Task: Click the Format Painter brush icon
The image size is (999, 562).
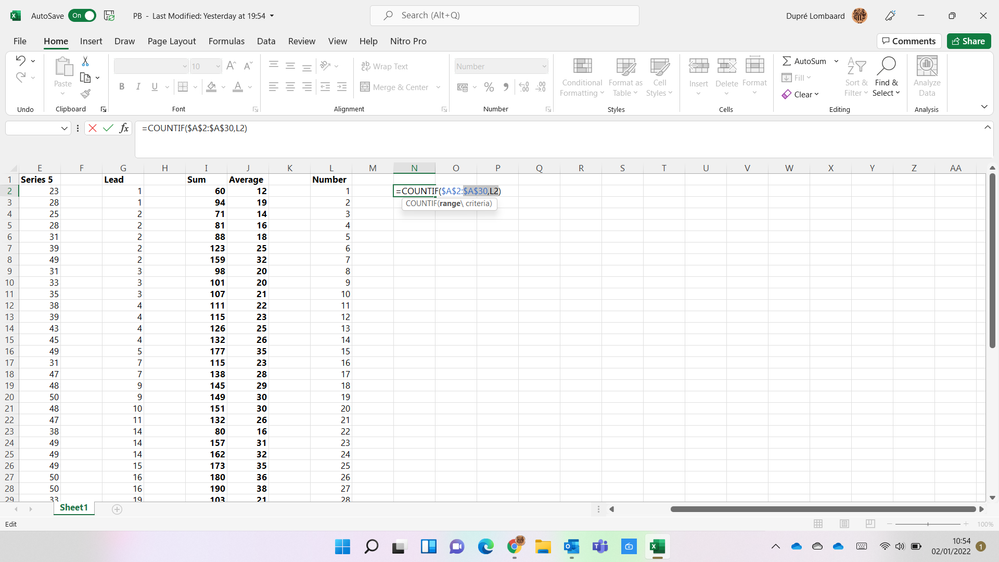Action: [85, 94]
